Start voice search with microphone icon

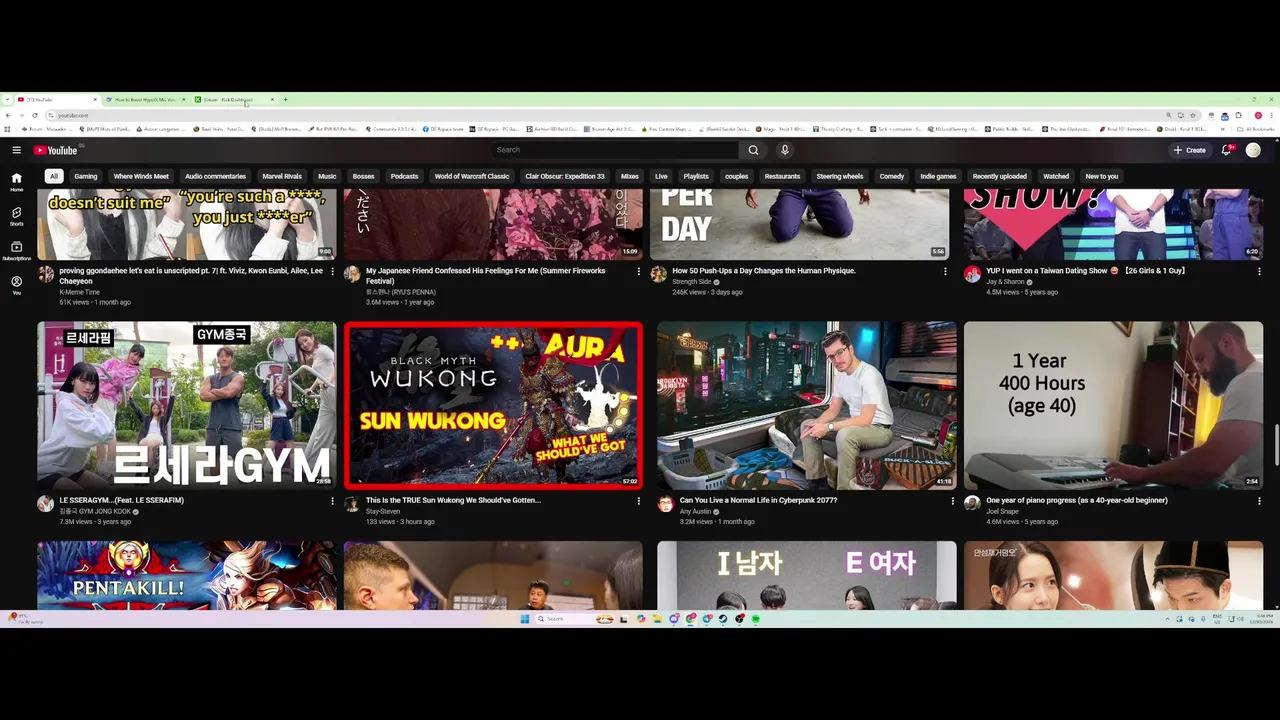pyautogui.click(x=785, y=150)
